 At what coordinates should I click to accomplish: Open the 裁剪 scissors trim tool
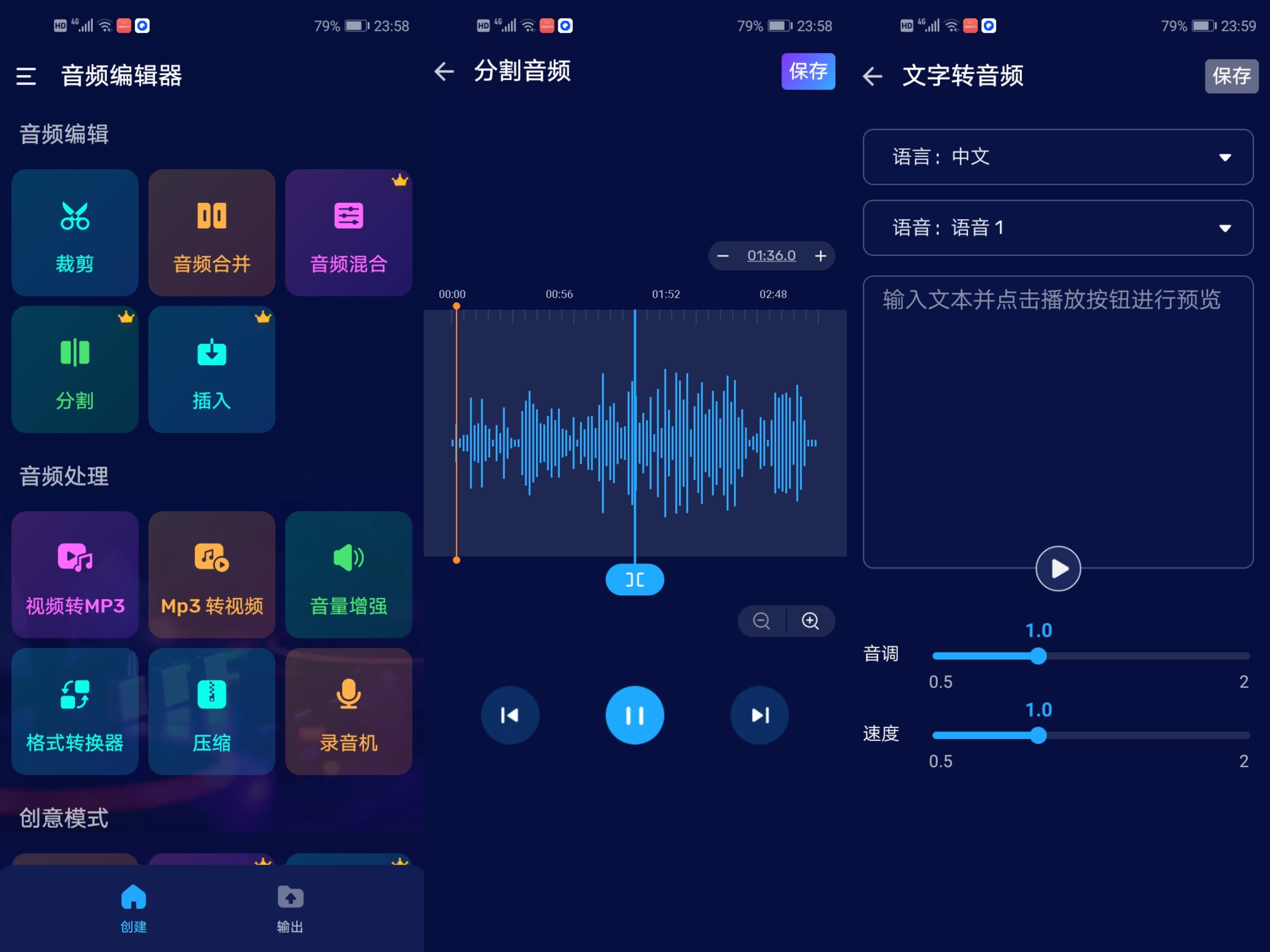(75, 232)
